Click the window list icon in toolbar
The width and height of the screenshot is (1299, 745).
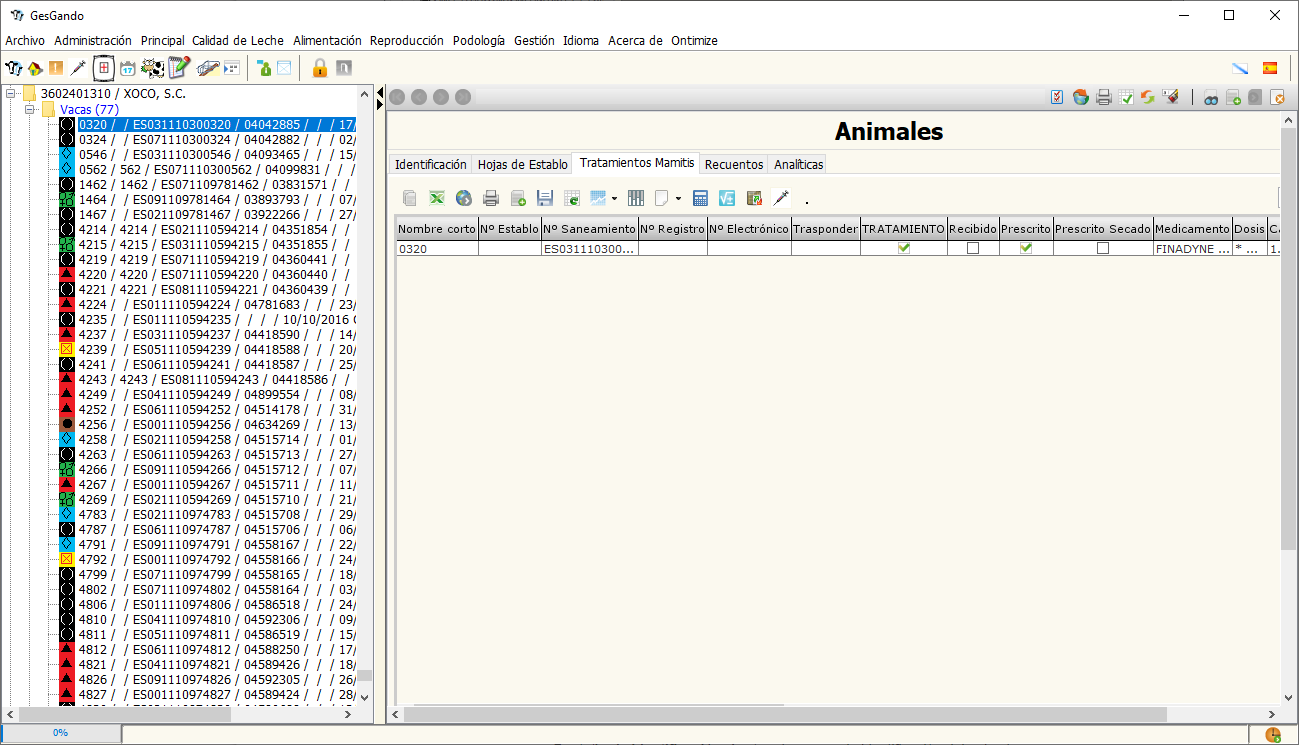231,68
